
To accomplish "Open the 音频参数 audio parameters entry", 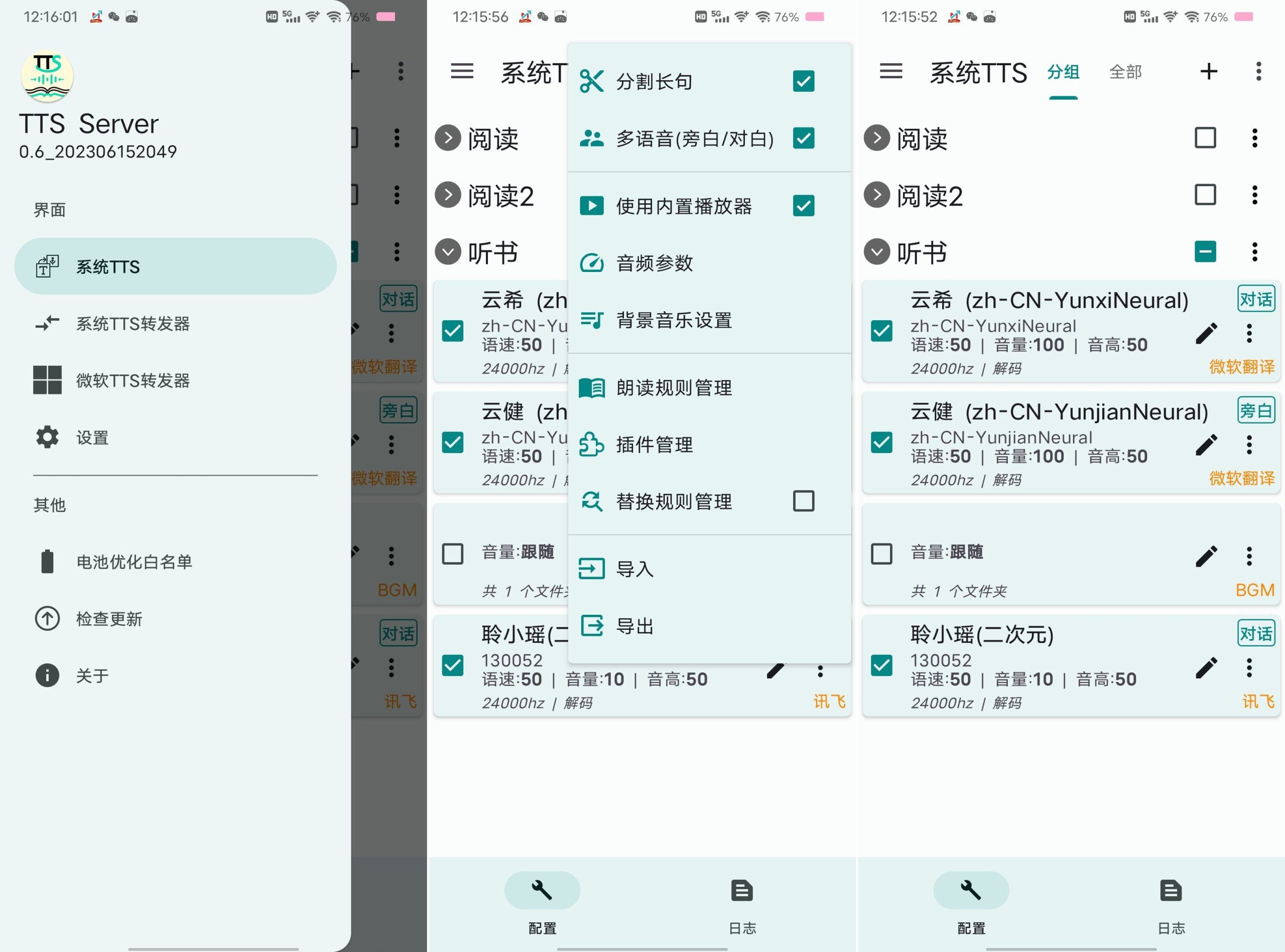I will 654,263.
